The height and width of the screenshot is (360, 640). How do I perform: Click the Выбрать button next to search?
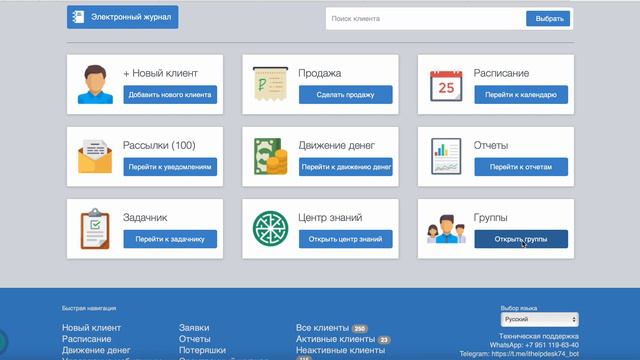click(548, 19)
